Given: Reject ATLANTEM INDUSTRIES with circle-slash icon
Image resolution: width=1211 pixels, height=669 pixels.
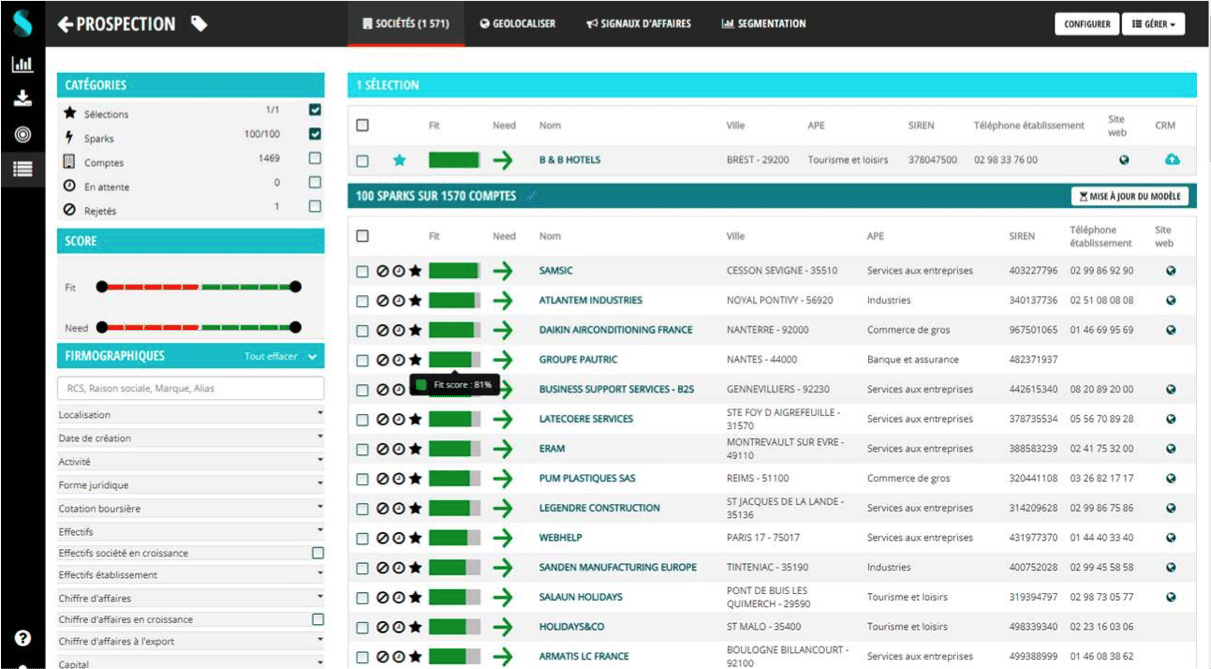Looking at the screenshot, I should [382, 300].
